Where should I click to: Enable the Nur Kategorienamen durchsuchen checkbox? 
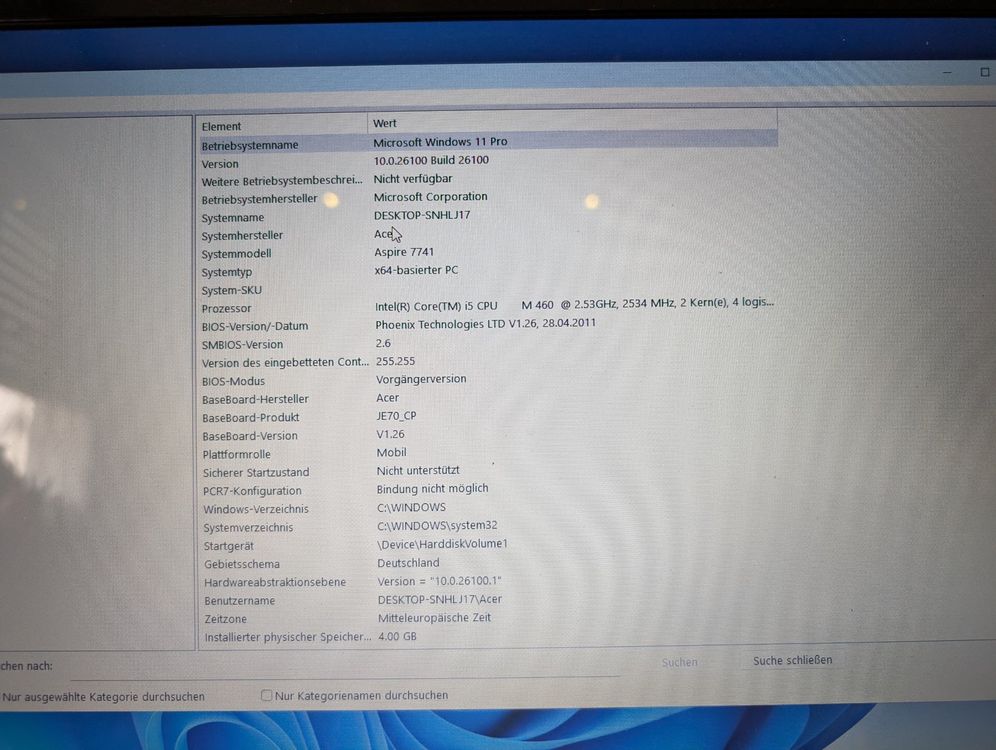tap(266, 694)
